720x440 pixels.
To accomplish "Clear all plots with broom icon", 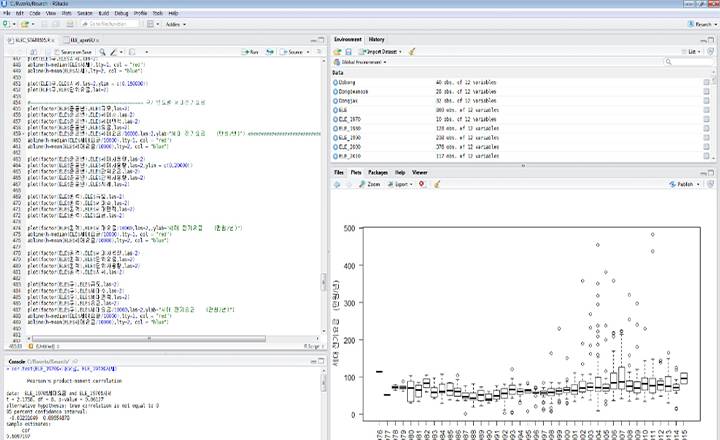I will [435, 185].
